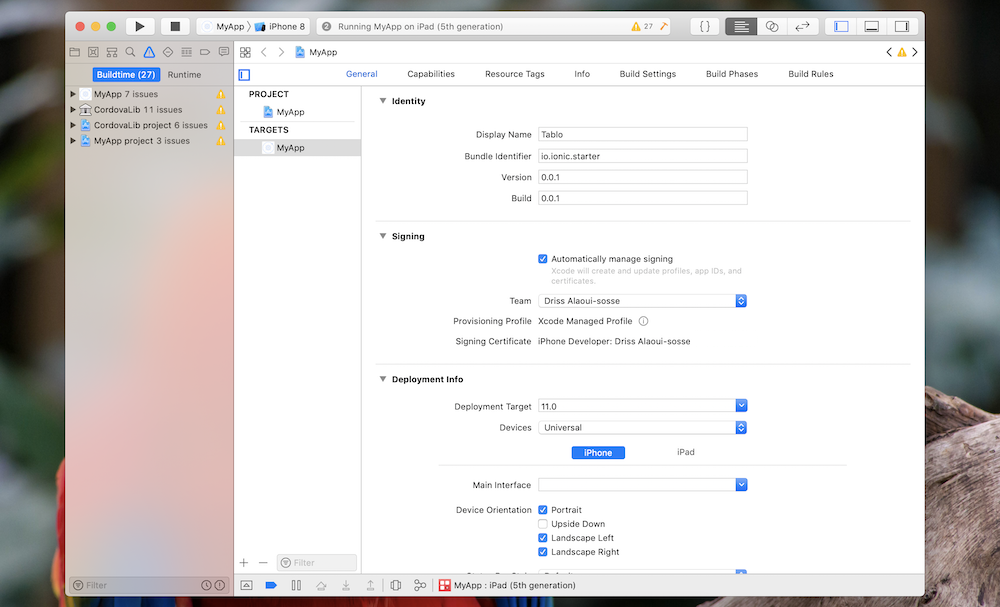1000x607 pixels.
Task: Select the Issue navigator warning-triangle icon
Action: (x=149, y=52)
